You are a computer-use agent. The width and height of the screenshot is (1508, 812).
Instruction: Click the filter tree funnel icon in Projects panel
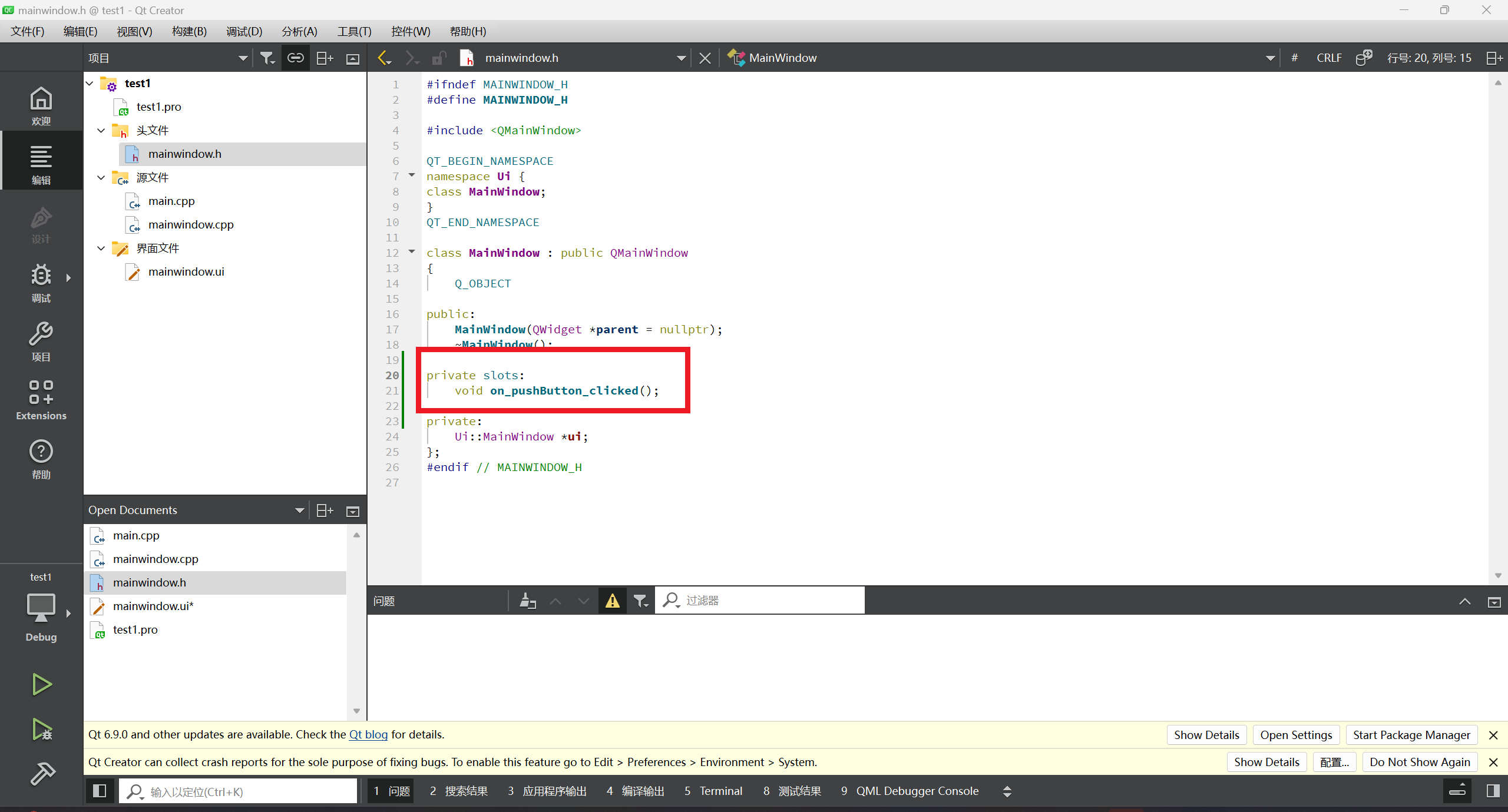[267, 58]
